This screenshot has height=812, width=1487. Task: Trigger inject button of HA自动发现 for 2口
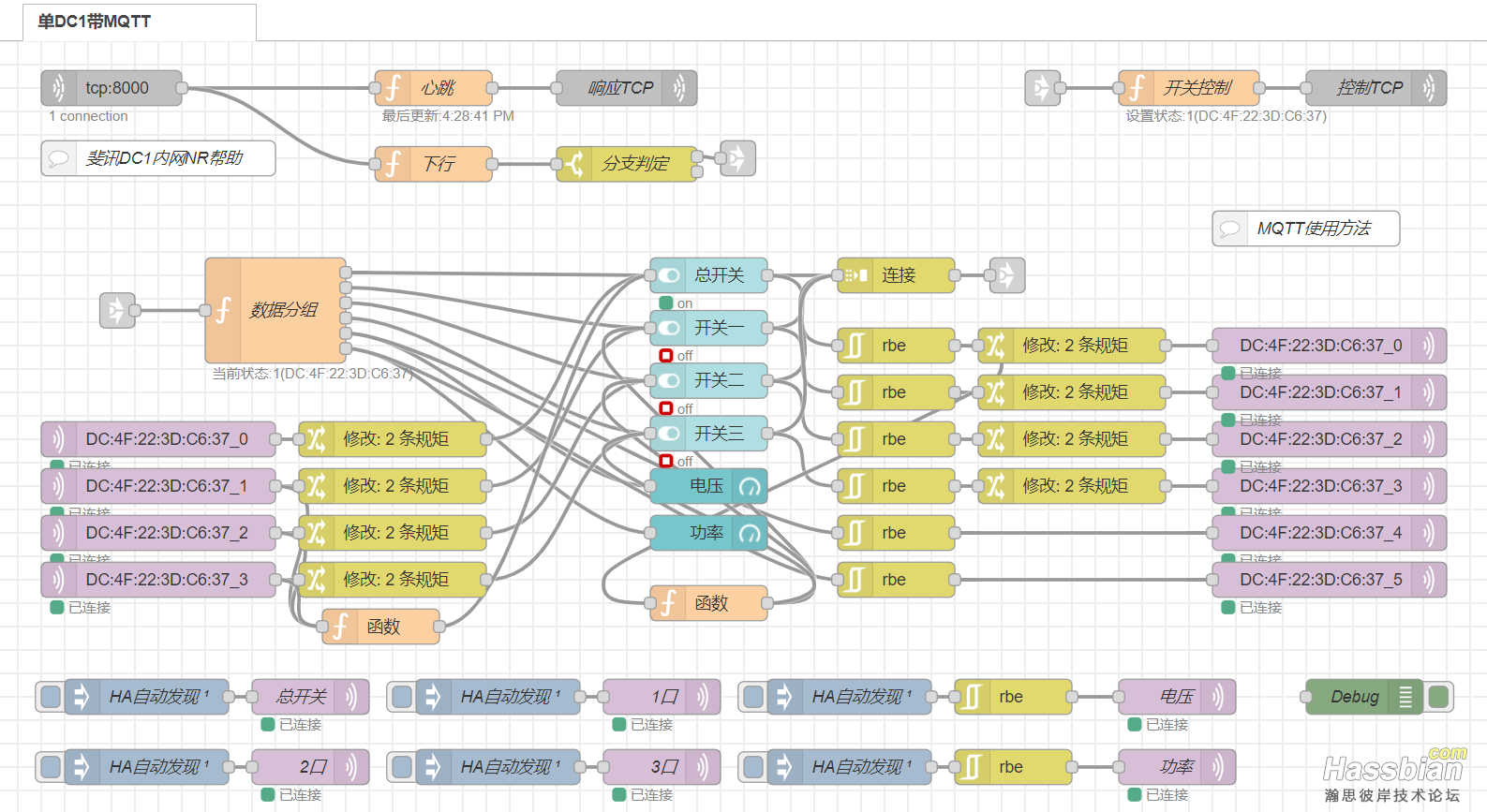pyautogui.click(x=51, y=767)
